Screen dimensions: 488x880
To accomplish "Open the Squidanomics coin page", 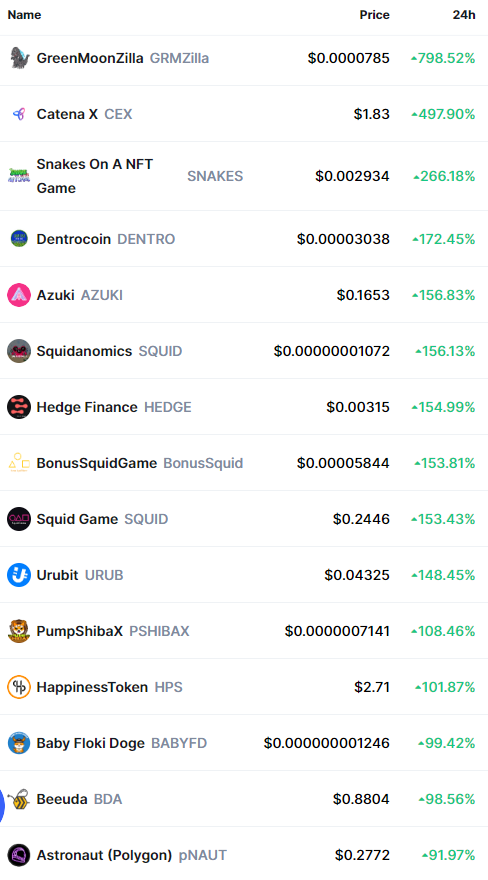I will coord(84,351).
